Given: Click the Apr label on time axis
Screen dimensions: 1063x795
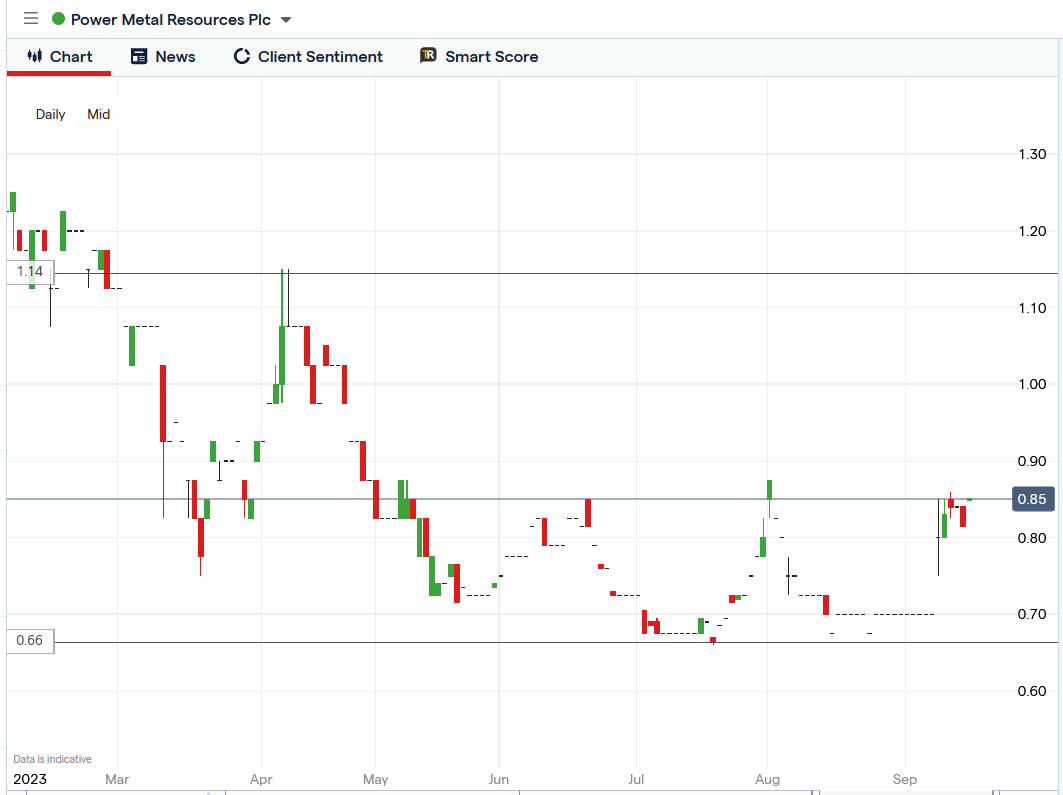Looking at the screenshot, I should [x=261, y=779].
